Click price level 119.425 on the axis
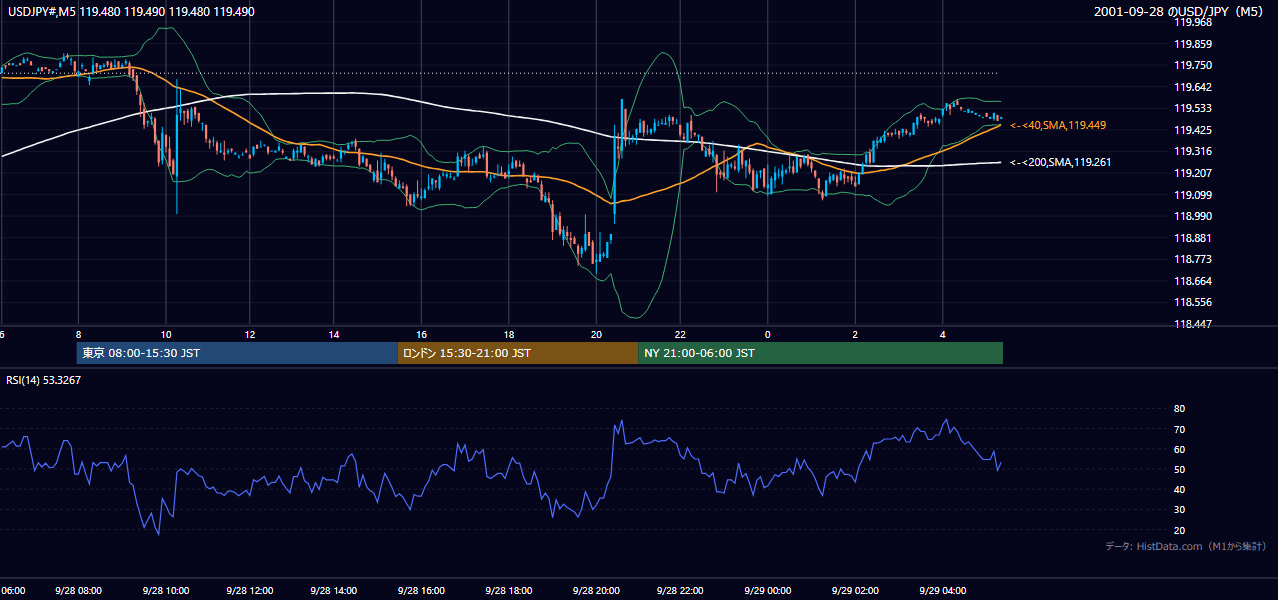Viewport: 1278px width, 600px height. tap(1192, 130)
